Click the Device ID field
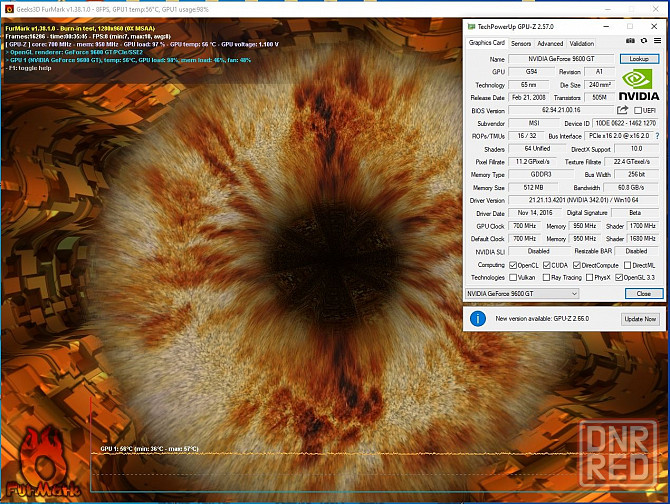 coord(626,123)
